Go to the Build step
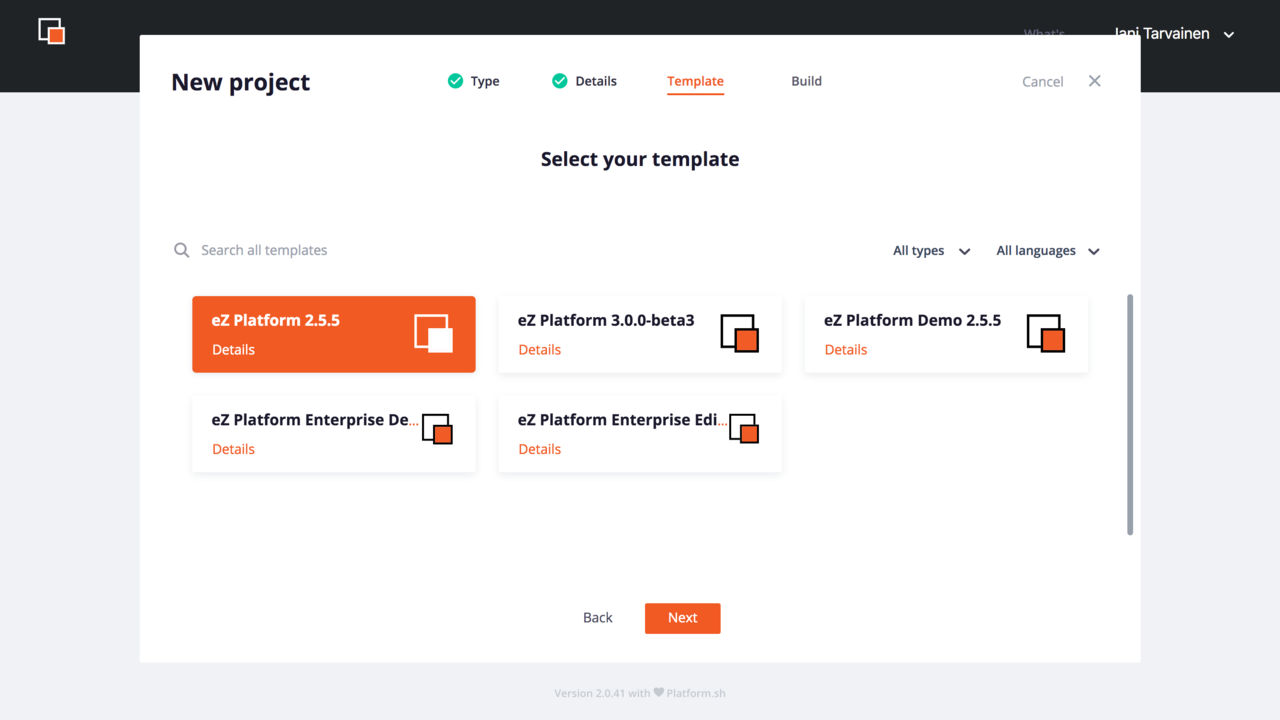This screenshot has height=720, width=1280. 806,81
